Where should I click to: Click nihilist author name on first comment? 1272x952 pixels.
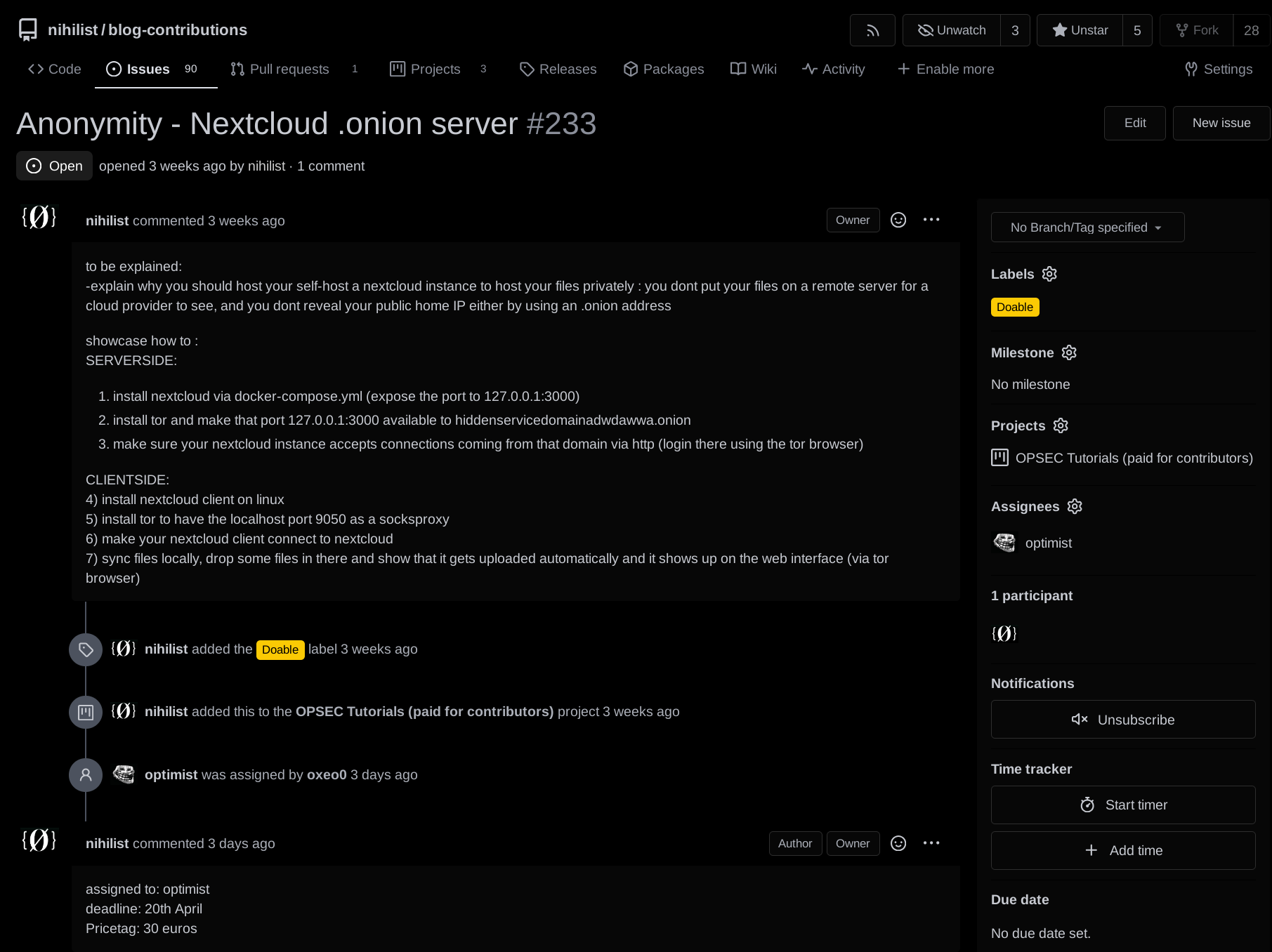(x=107, y=220)
